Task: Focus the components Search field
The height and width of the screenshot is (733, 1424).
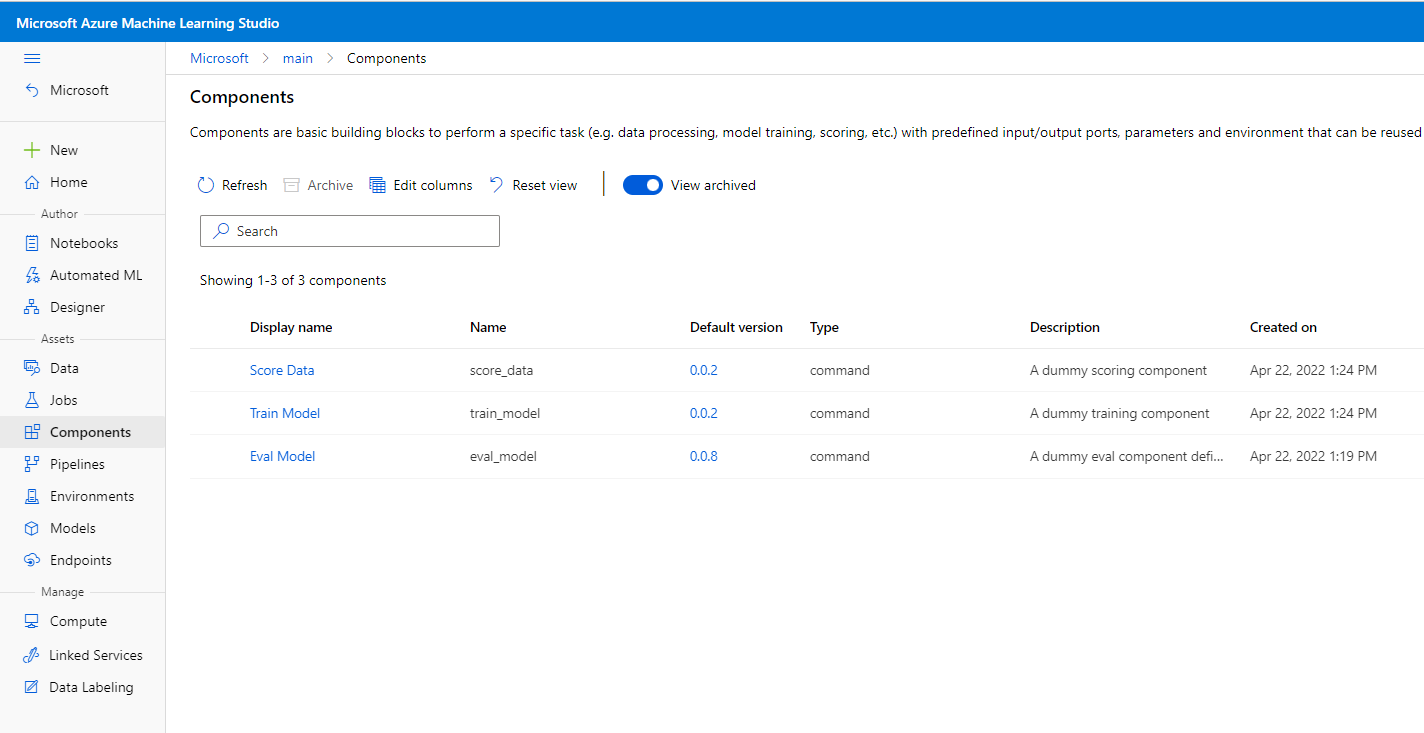Action: [x=350, y=231]
